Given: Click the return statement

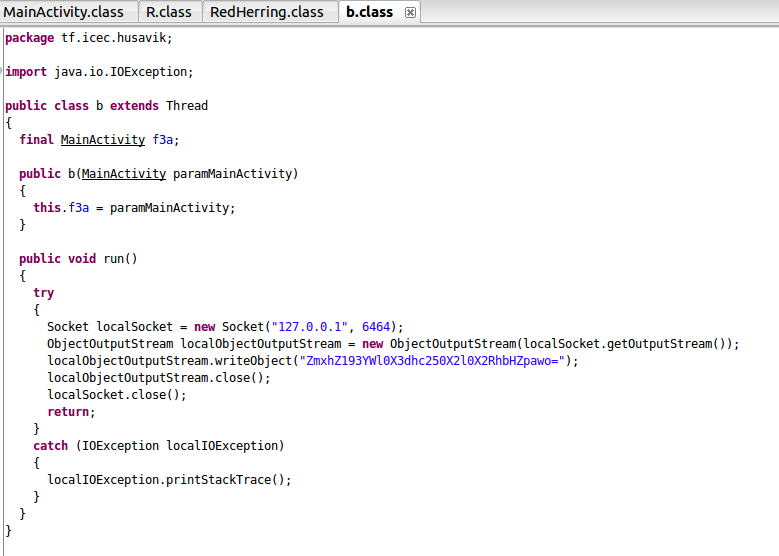Looking at the screenshot, I should click(x=71, y=412).
